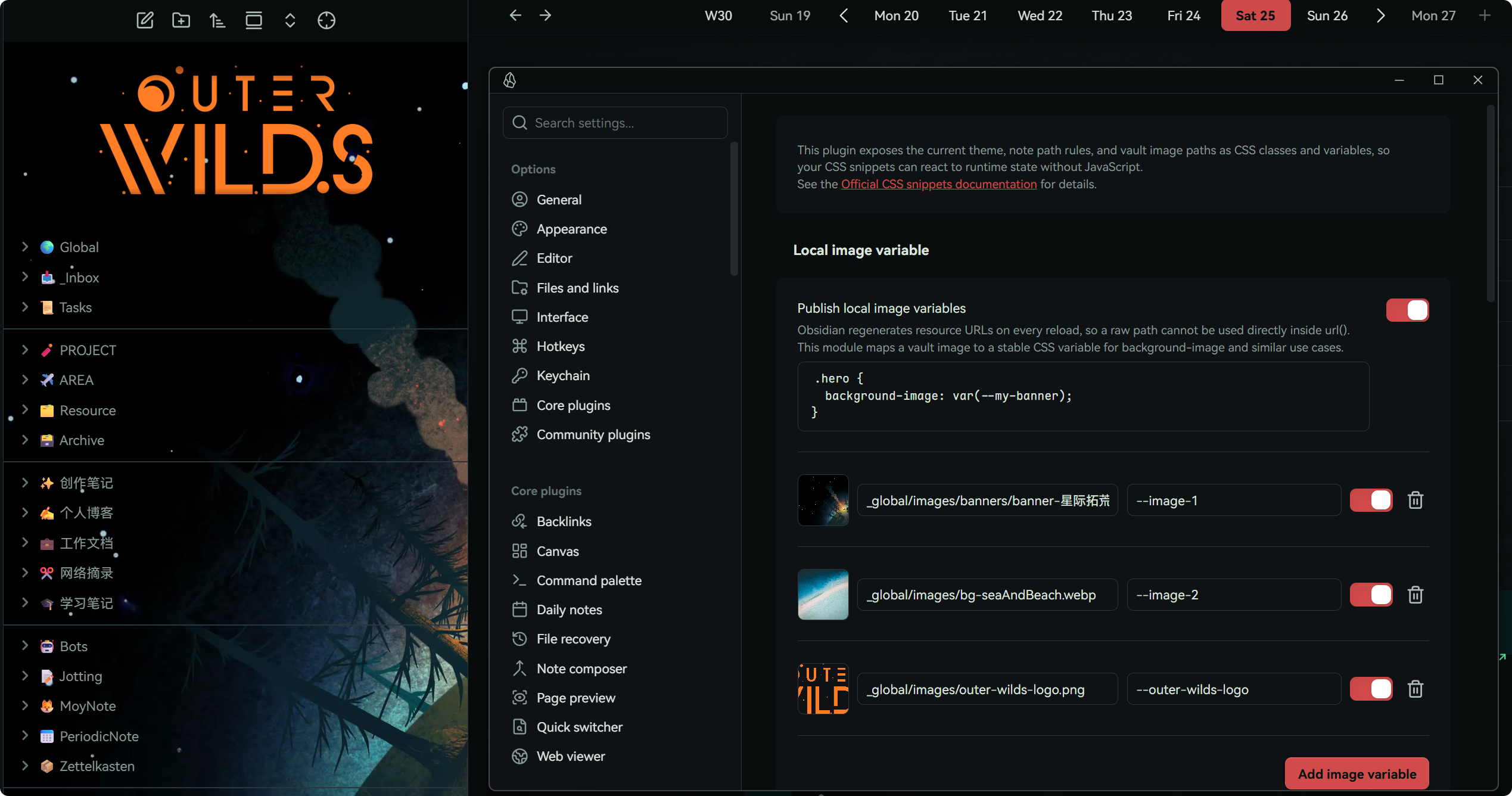Screen dimensions: 1512x796
Task: Open Official CSS snippets documentation link
Action: (x=939, y=184)
